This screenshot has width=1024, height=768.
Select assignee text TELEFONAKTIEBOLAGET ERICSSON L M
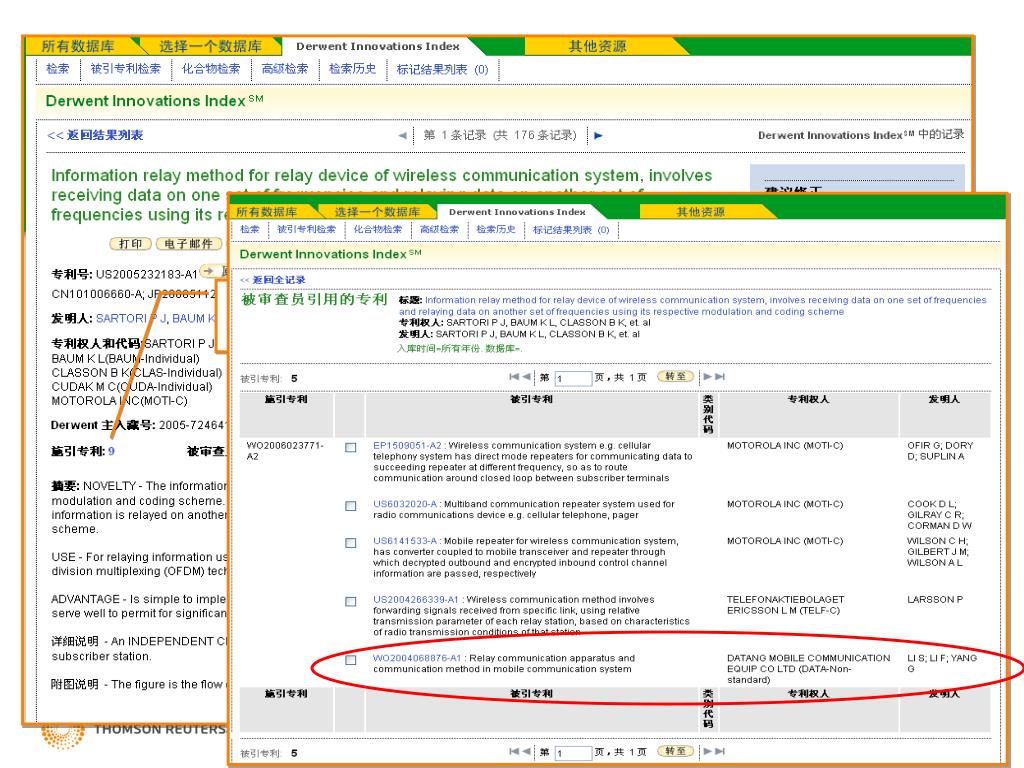pos(786,605)
